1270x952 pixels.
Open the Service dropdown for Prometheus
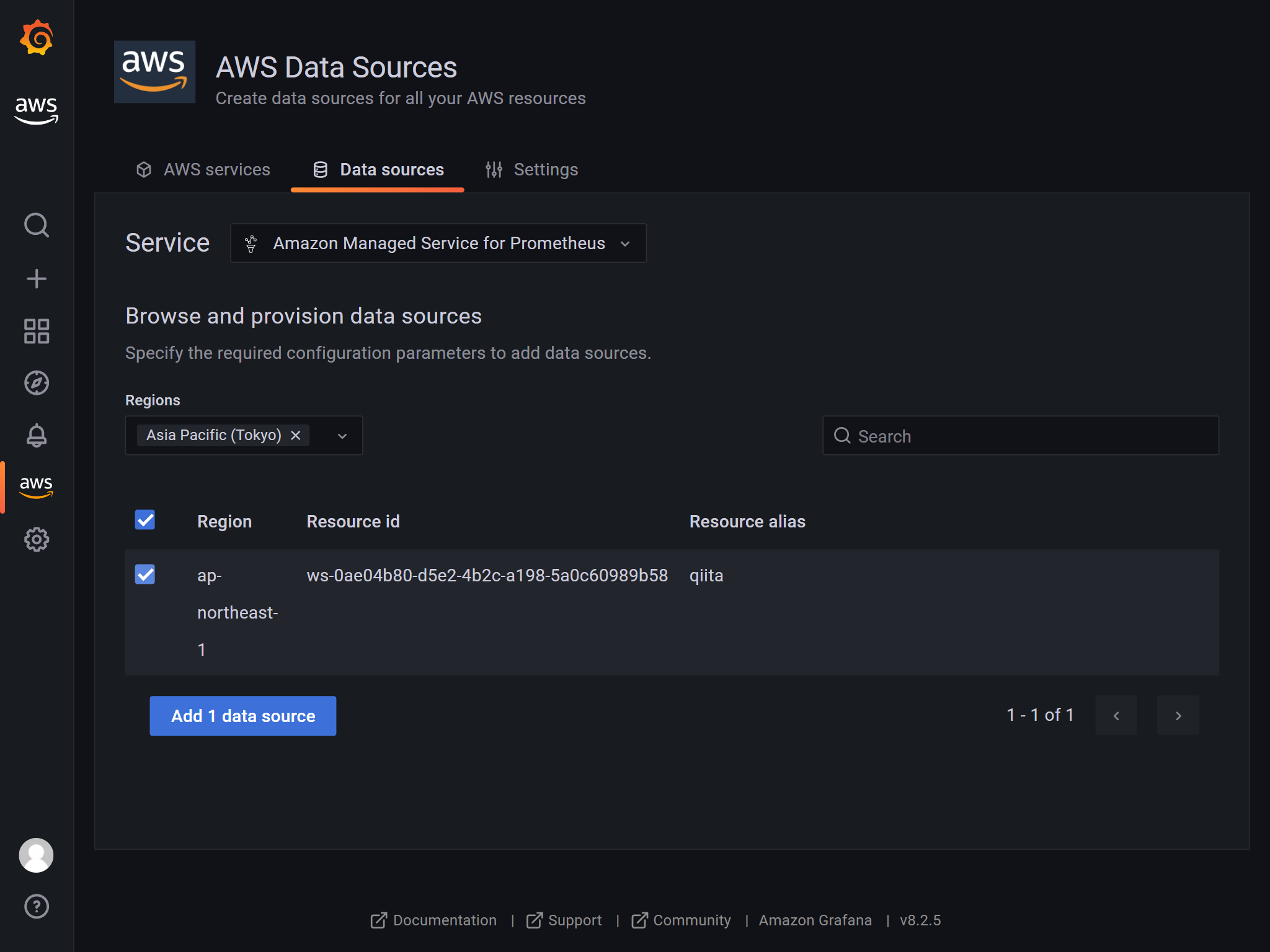pos(438,243)
